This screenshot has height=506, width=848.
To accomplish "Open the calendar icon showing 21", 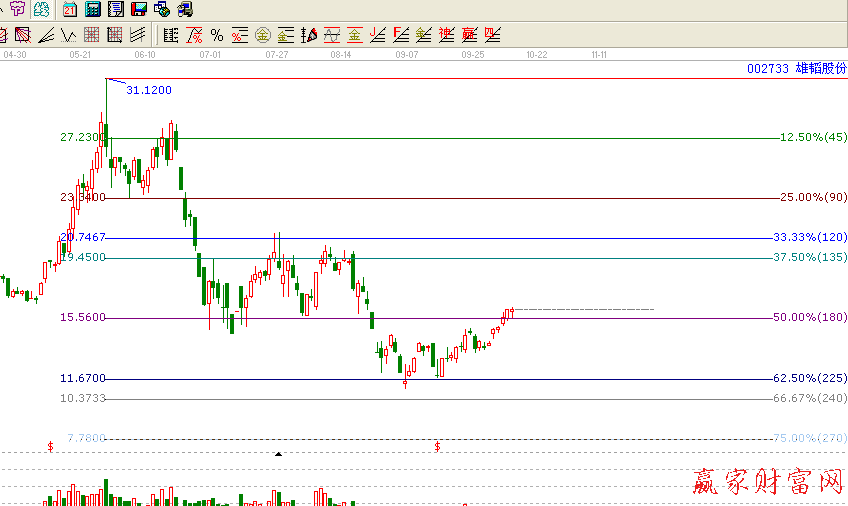I will click(69, 10).
